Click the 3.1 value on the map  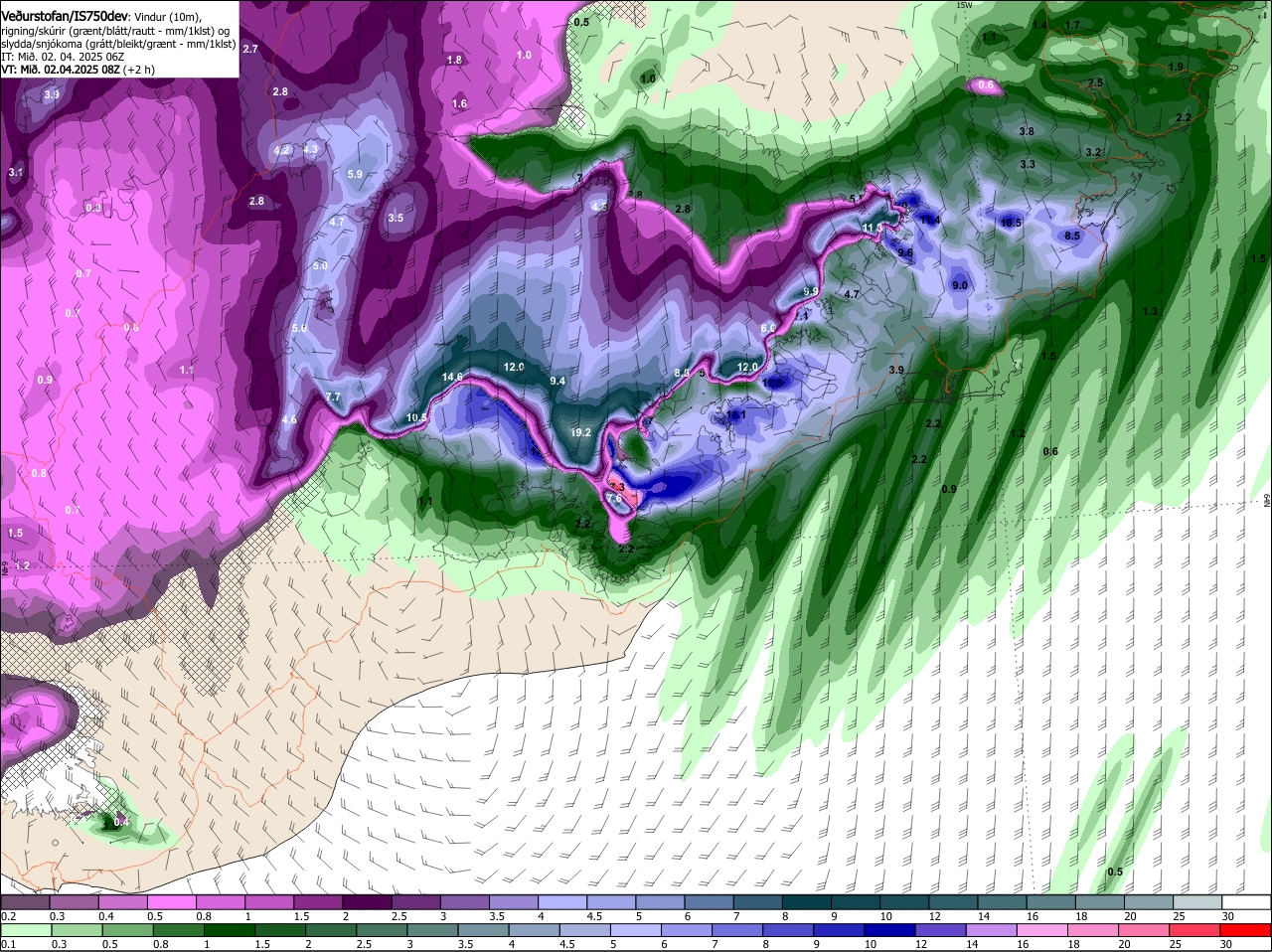[x=16, y=172]
